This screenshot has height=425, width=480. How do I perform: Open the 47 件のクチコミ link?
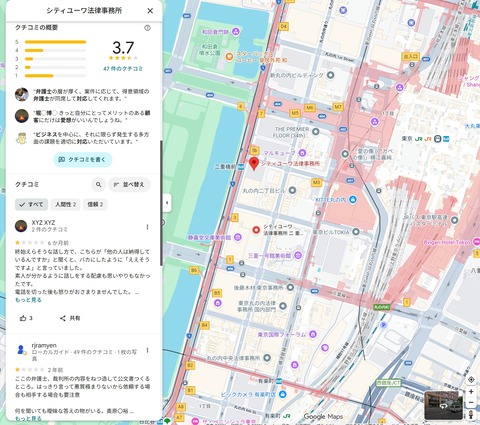click(123, 69)
